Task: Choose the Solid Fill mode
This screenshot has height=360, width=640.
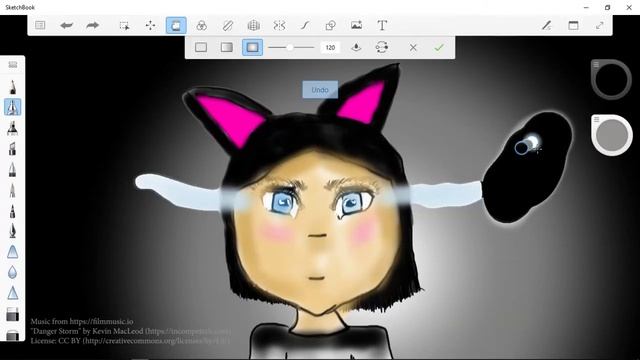Action: pos(201,47)
